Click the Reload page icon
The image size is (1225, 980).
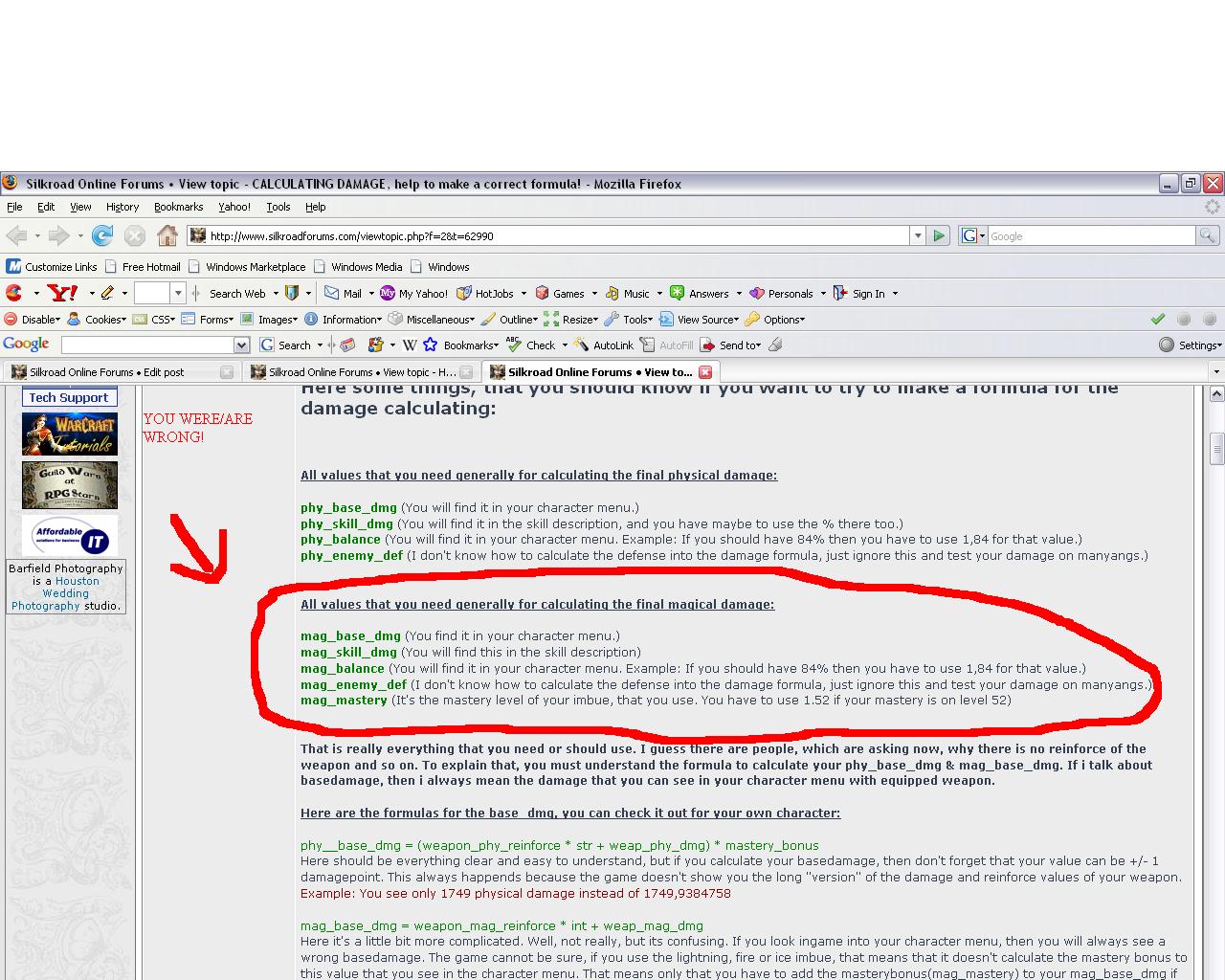click(x=102, y=235)
